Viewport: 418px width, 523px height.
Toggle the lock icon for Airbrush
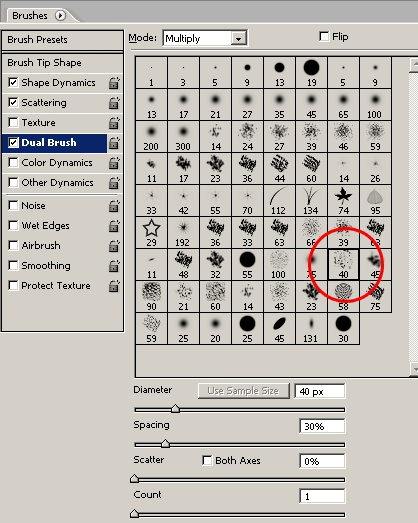pos(114,246)
